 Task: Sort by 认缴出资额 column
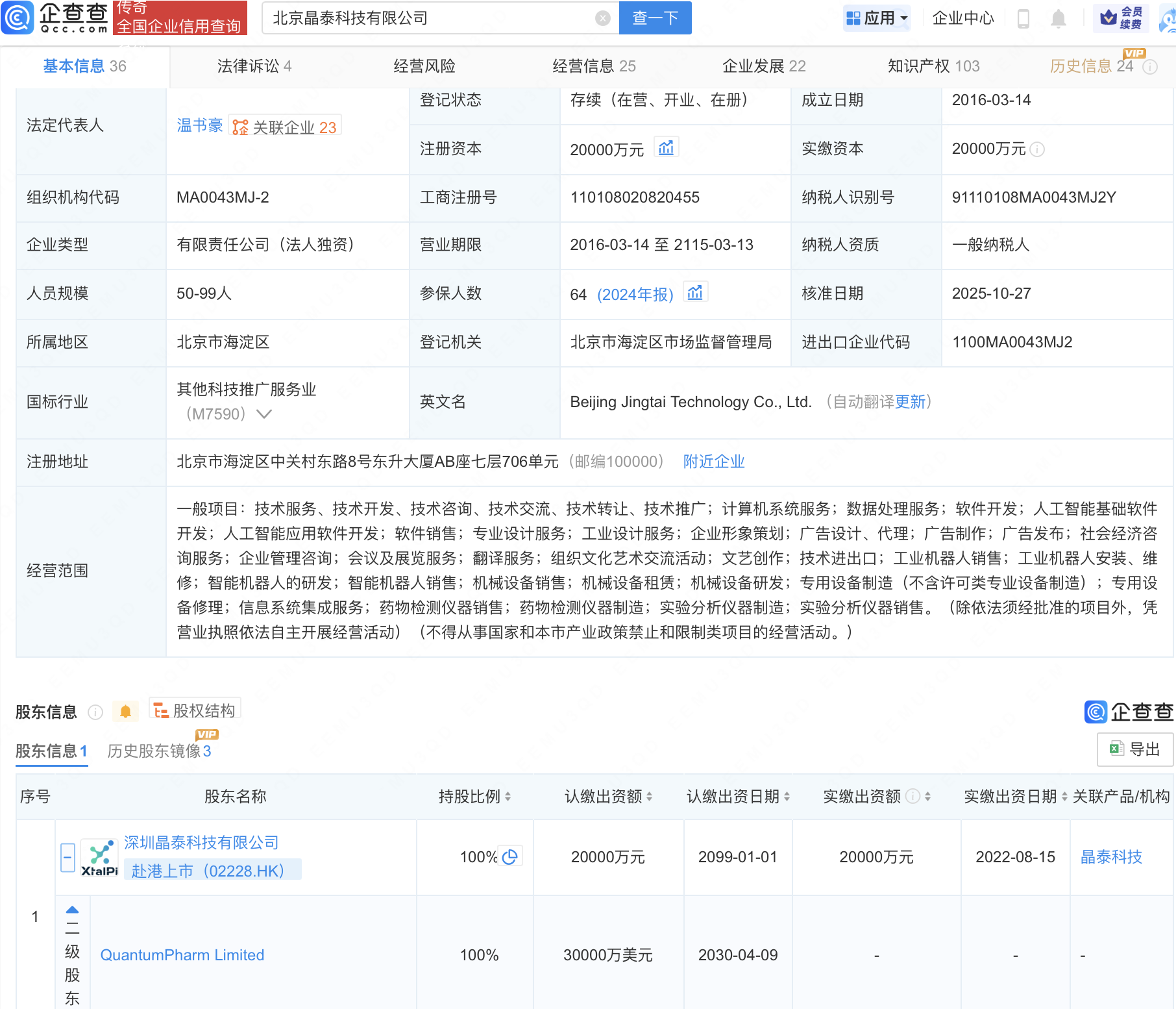(649, 797)
